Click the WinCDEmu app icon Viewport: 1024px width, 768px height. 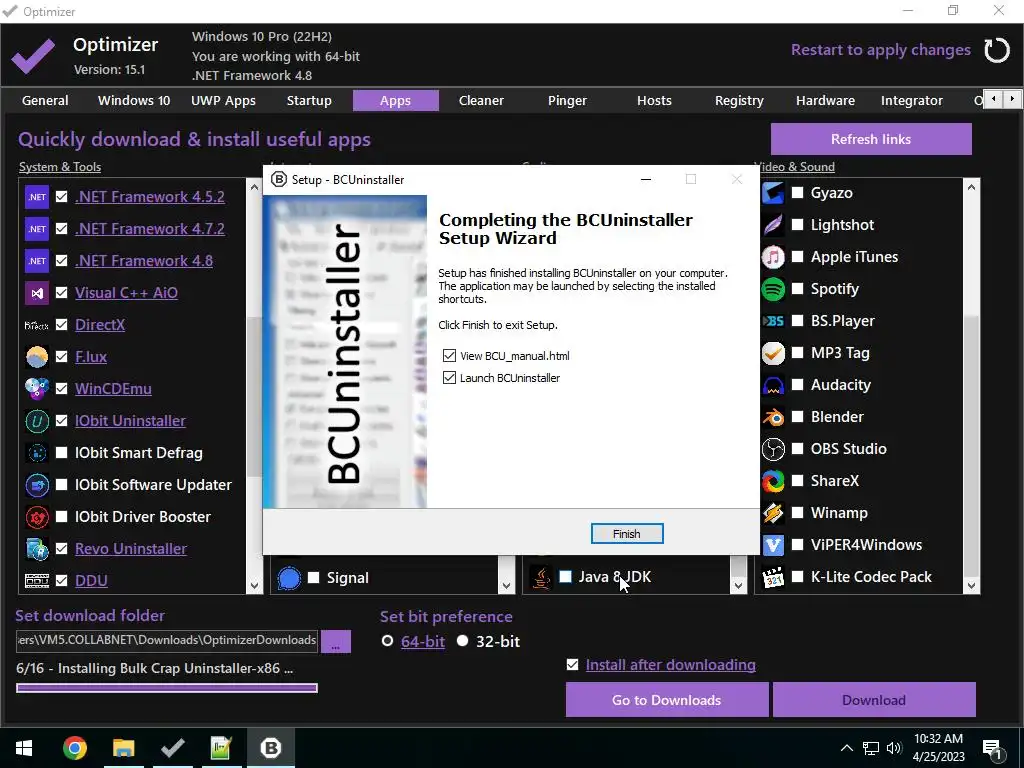(x=37, y=389)
